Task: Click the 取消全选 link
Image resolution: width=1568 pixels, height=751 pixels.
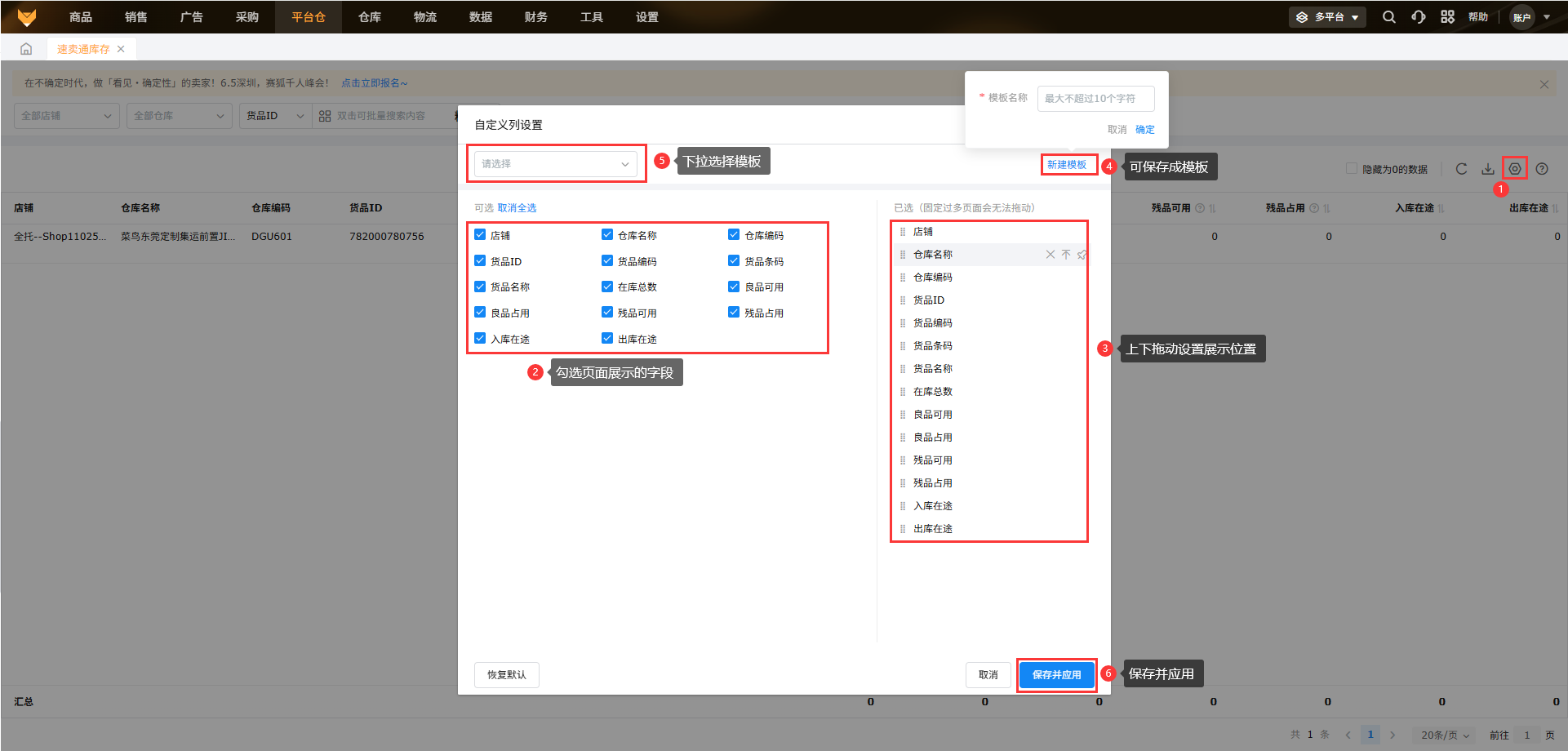Action: point(517,208)
